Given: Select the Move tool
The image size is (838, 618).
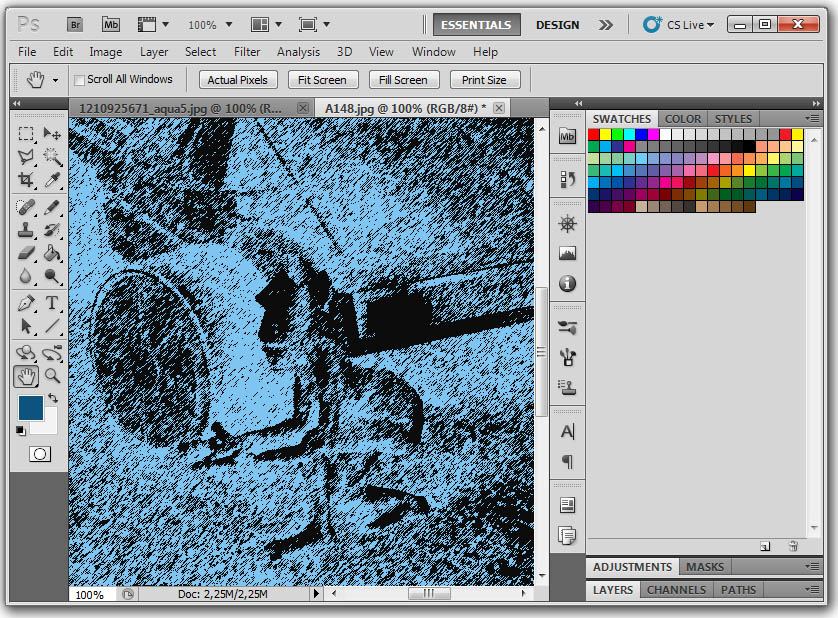Looking at the screenshot, I should (52, 133).
